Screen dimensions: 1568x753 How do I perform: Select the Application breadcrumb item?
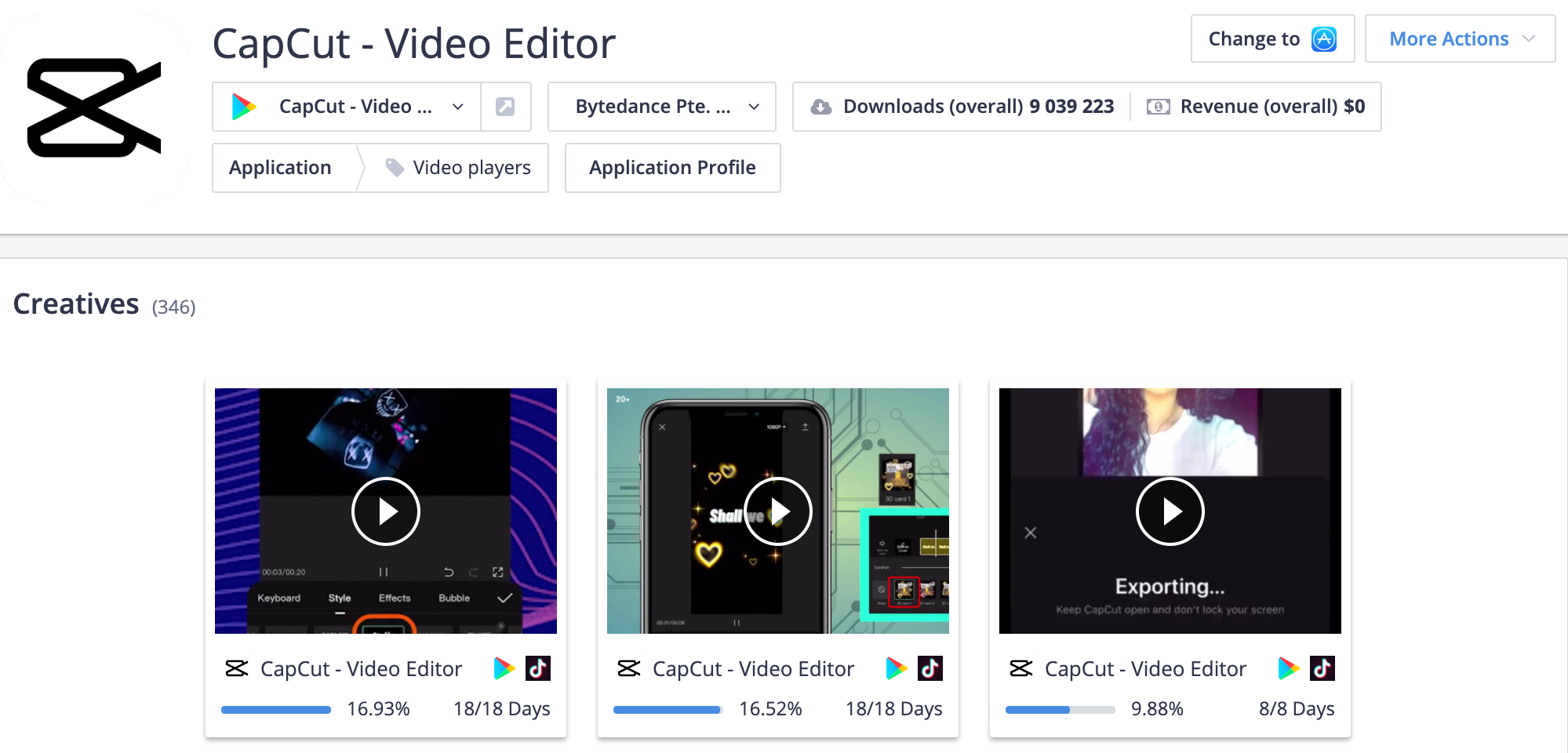pos(280,168)
